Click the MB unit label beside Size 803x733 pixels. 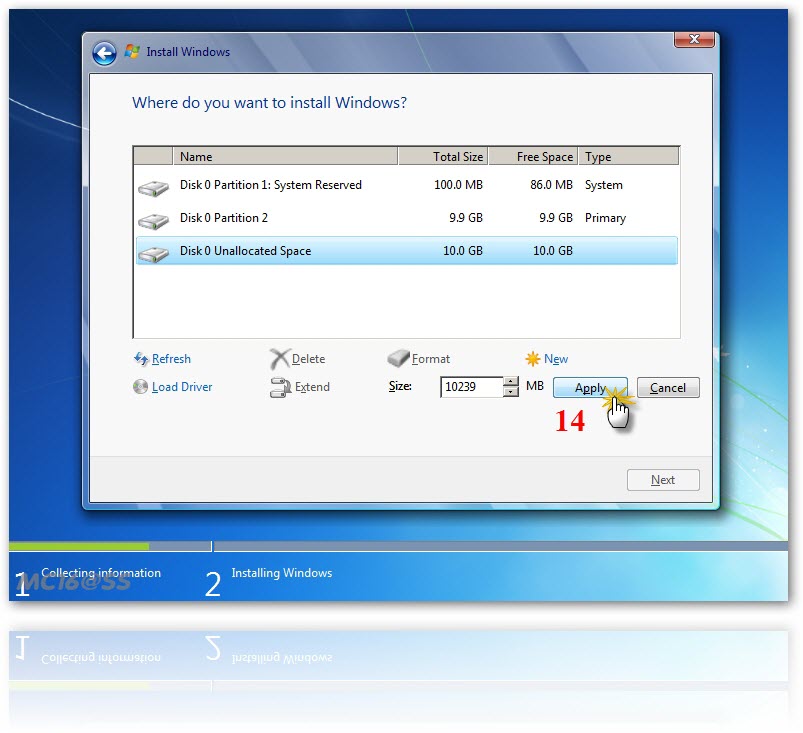coord(535,386)
